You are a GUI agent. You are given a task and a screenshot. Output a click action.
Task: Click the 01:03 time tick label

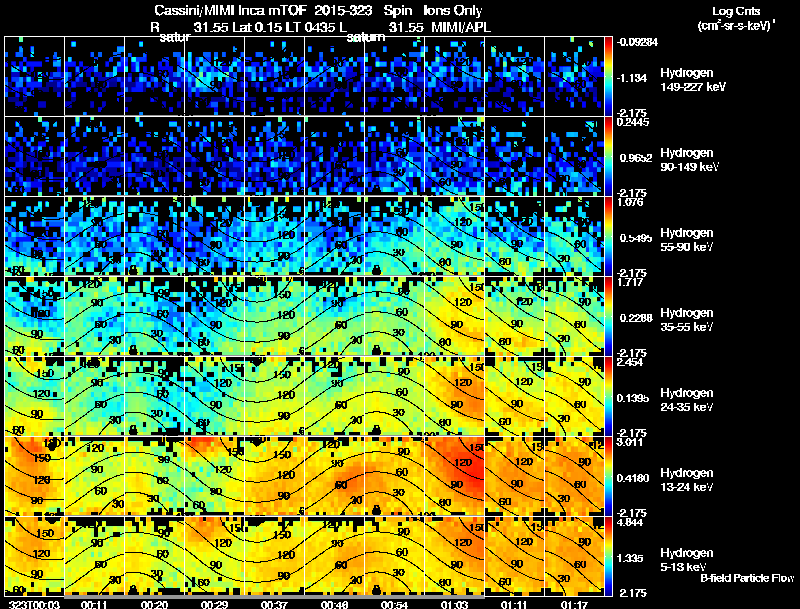pyautogui.click(x=454, y=604)
